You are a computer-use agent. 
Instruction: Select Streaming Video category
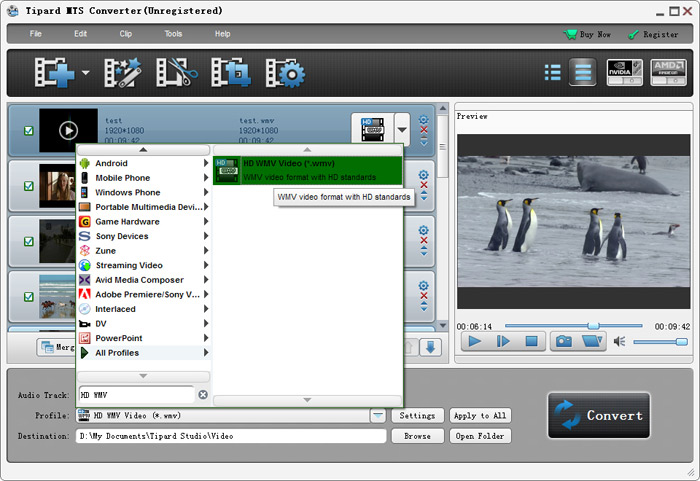[144, 265]
